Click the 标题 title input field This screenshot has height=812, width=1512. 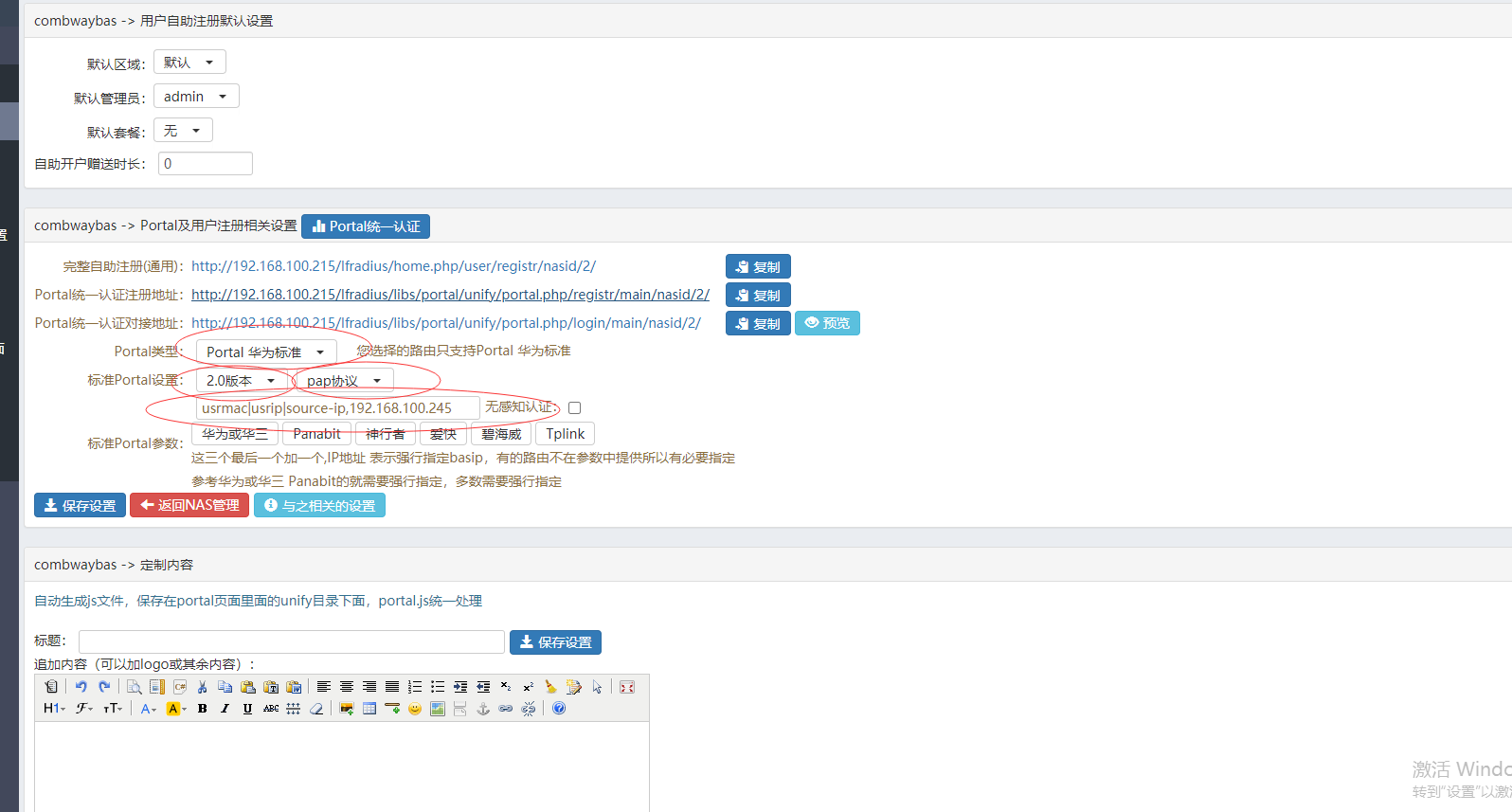(x=292, y=642)
